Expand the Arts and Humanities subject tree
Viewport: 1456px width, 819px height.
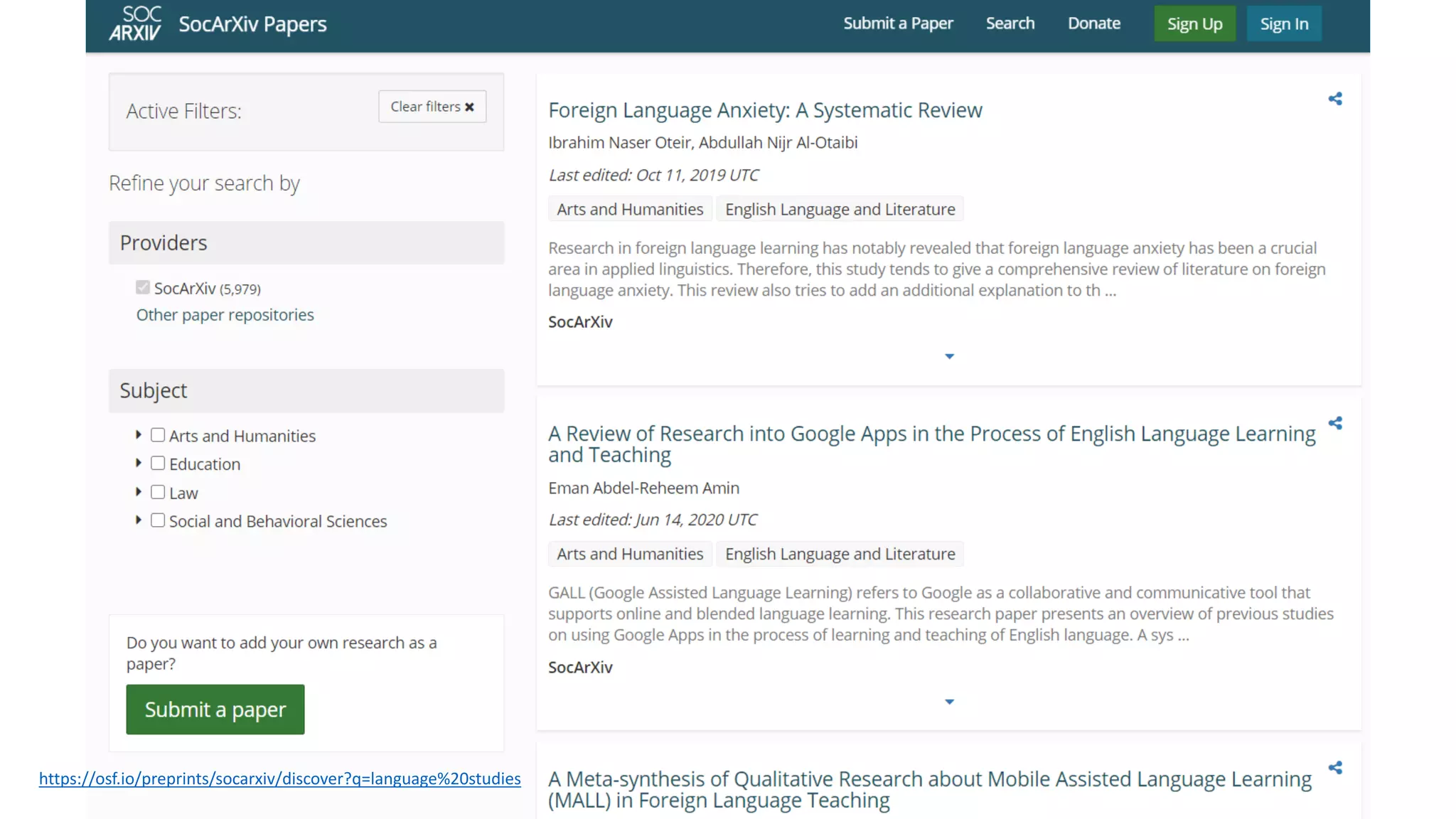click(139, 434)
